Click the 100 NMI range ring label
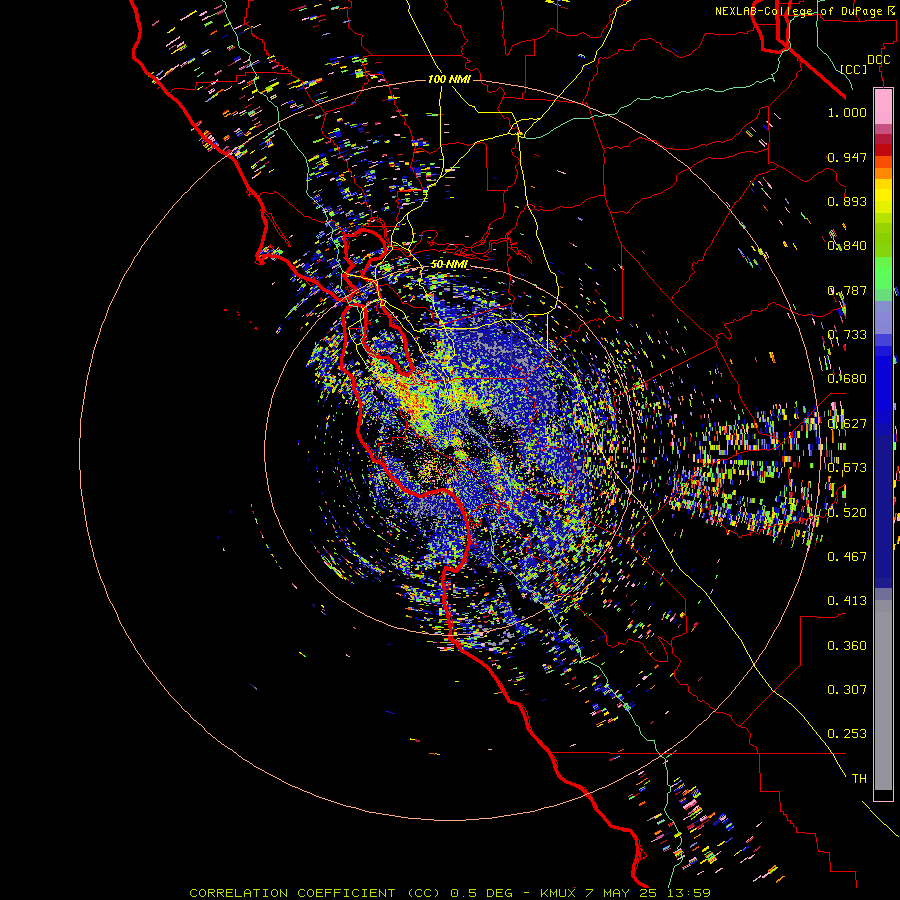 [x=449, y=79]
